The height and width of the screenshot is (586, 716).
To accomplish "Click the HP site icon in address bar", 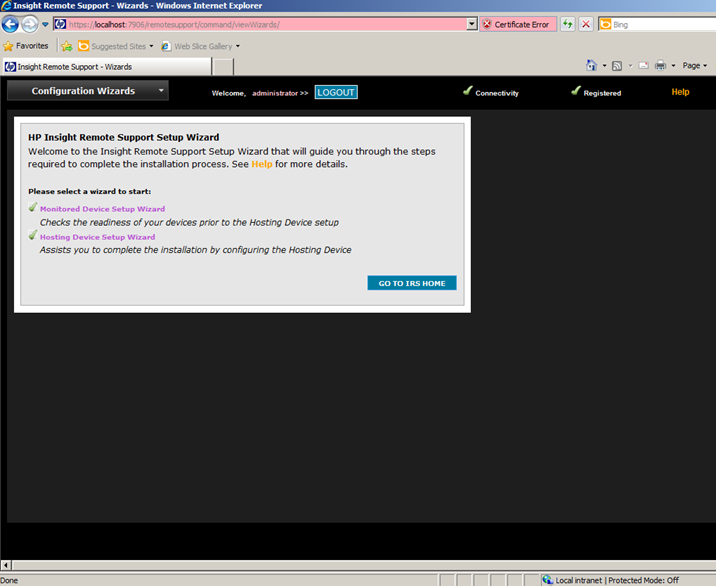I will (60, 24).
